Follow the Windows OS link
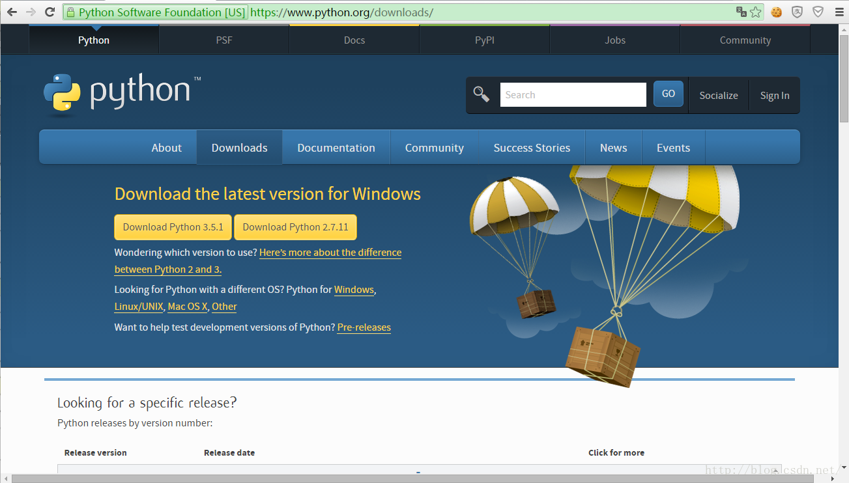The image size is (849, 483). (354, 290)
